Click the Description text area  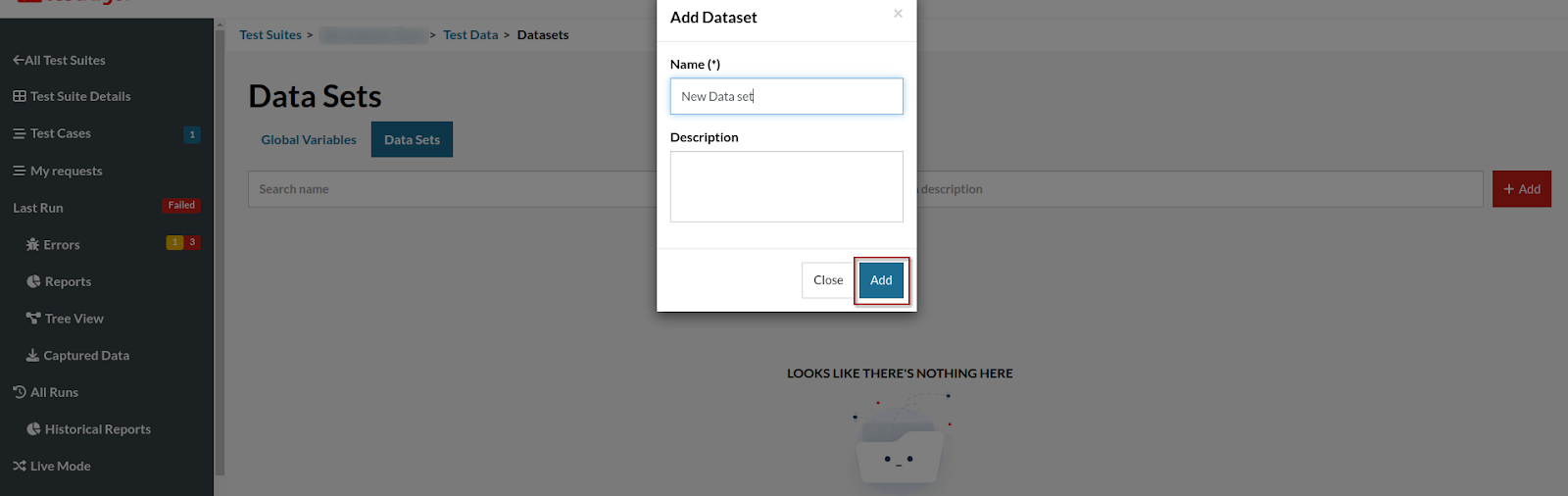click(786, 186)
